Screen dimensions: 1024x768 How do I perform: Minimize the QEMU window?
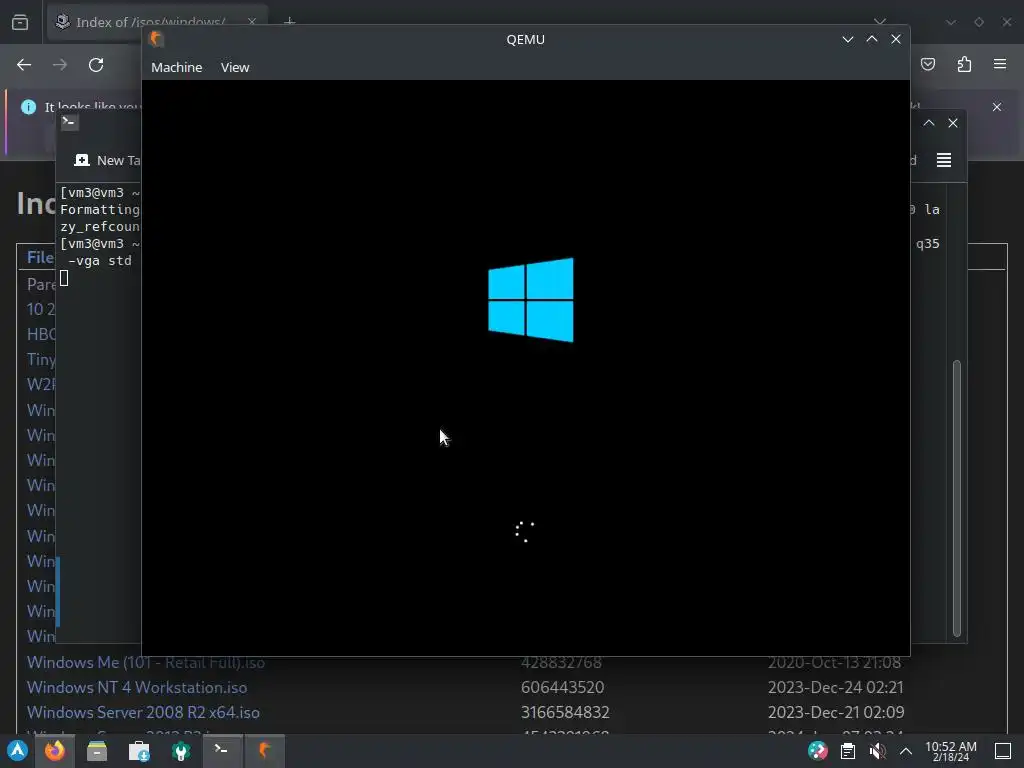click(848, 39)
